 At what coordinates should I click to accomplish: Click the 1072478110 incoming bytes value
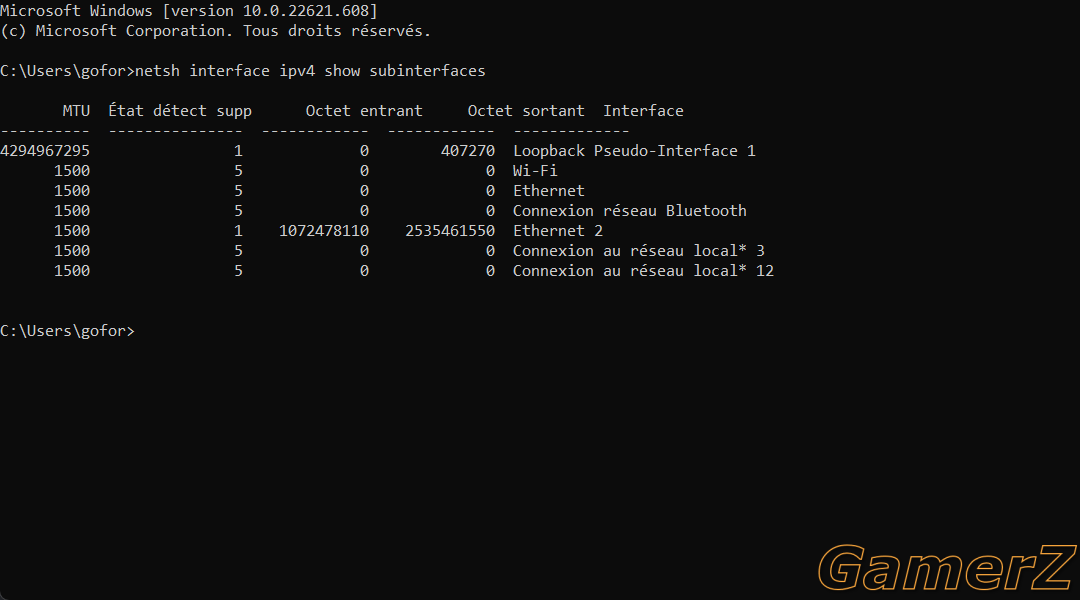(x=324, y=231)
